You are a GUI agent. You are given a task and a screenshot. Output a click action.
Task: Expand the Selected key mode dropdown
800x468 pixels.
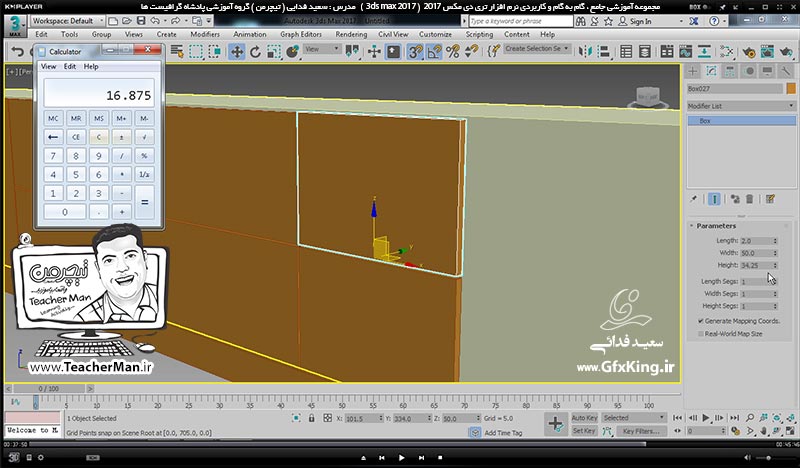[634, 418]
